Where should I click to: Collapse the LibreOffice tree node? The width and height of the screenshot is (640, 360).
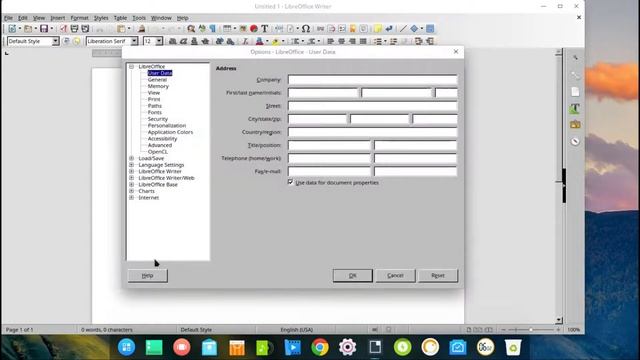131,66
